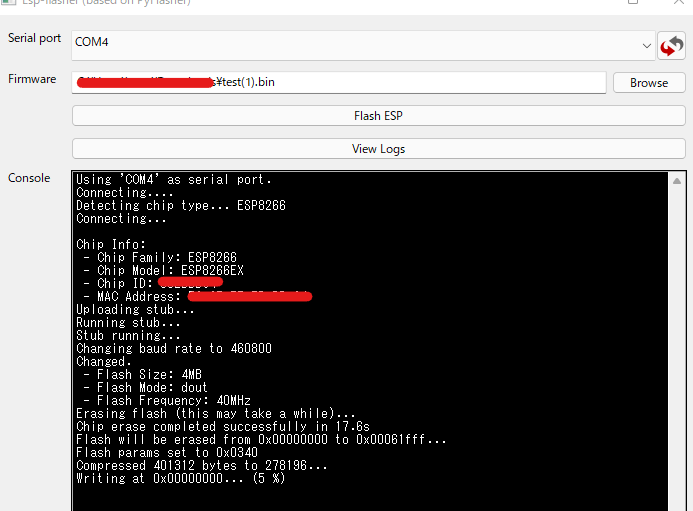
Task: Click the Browse button for firmware
Action: [x=649, y=83]
